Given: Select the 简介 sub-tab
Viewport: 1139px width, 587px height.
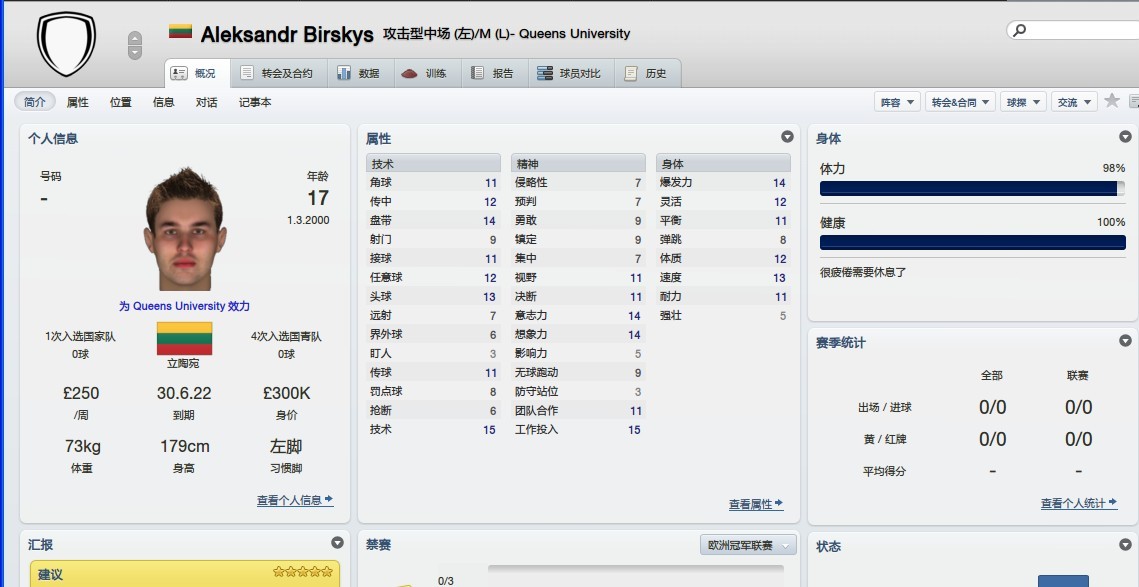Looking at the screenshot, I should tap(35, 102).
